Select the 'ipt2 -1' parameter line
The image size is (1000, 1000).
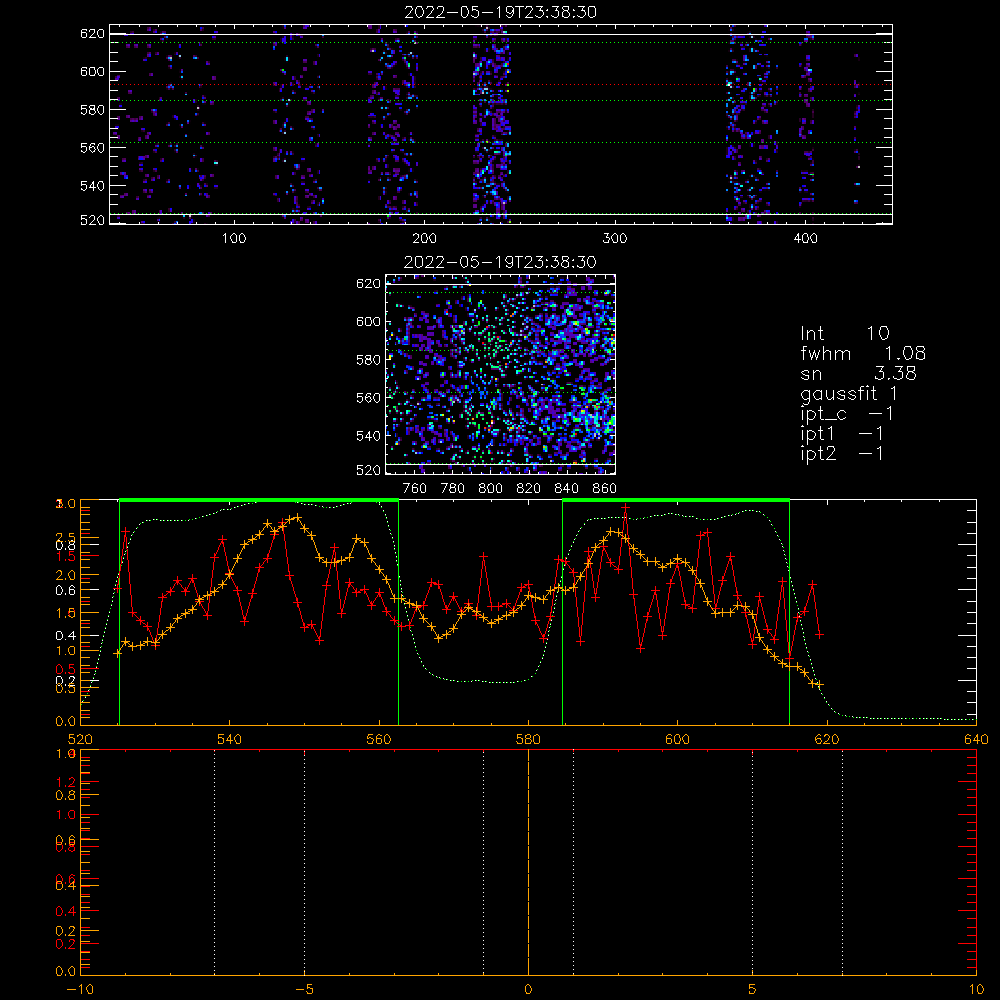tap(842, 453)
